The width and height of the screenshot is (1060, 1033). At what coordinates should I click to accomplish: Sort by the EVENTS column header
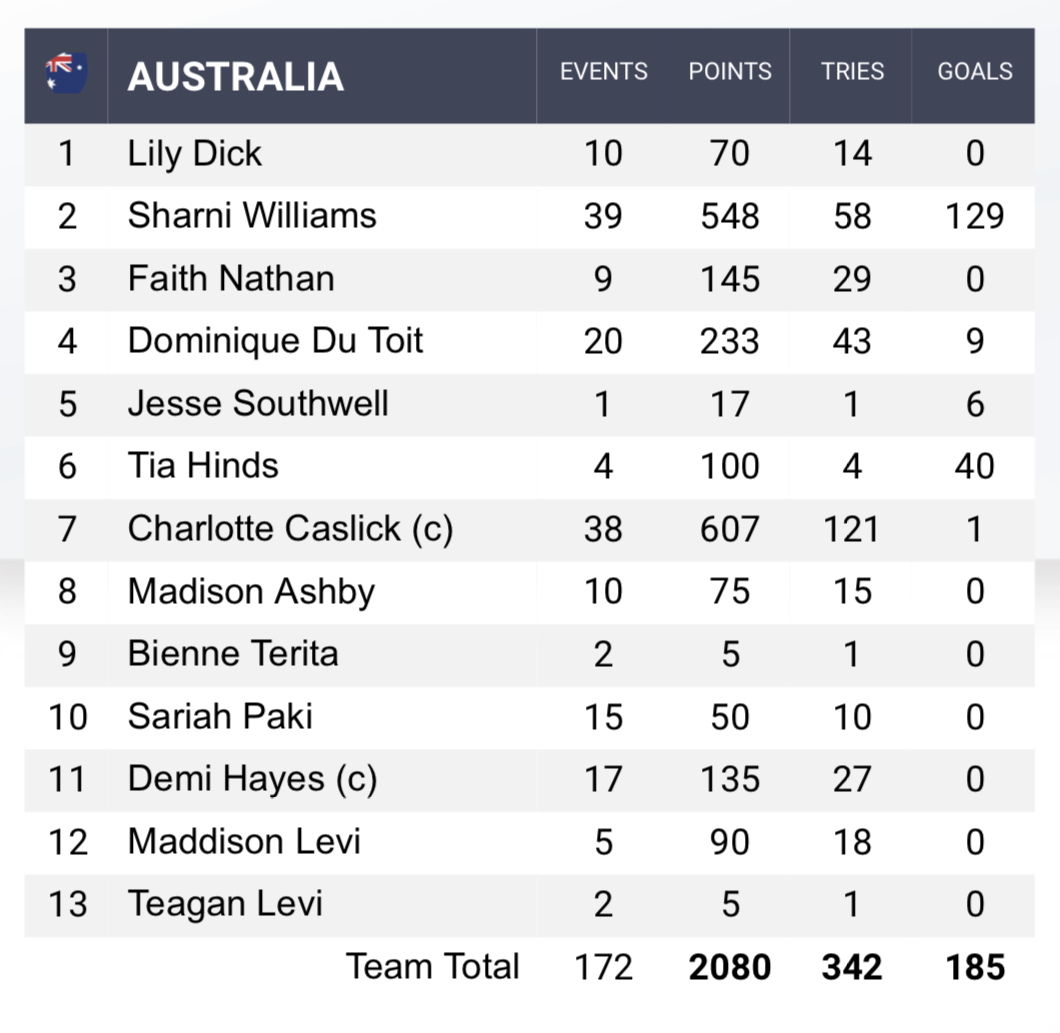(x=603, y=72)
